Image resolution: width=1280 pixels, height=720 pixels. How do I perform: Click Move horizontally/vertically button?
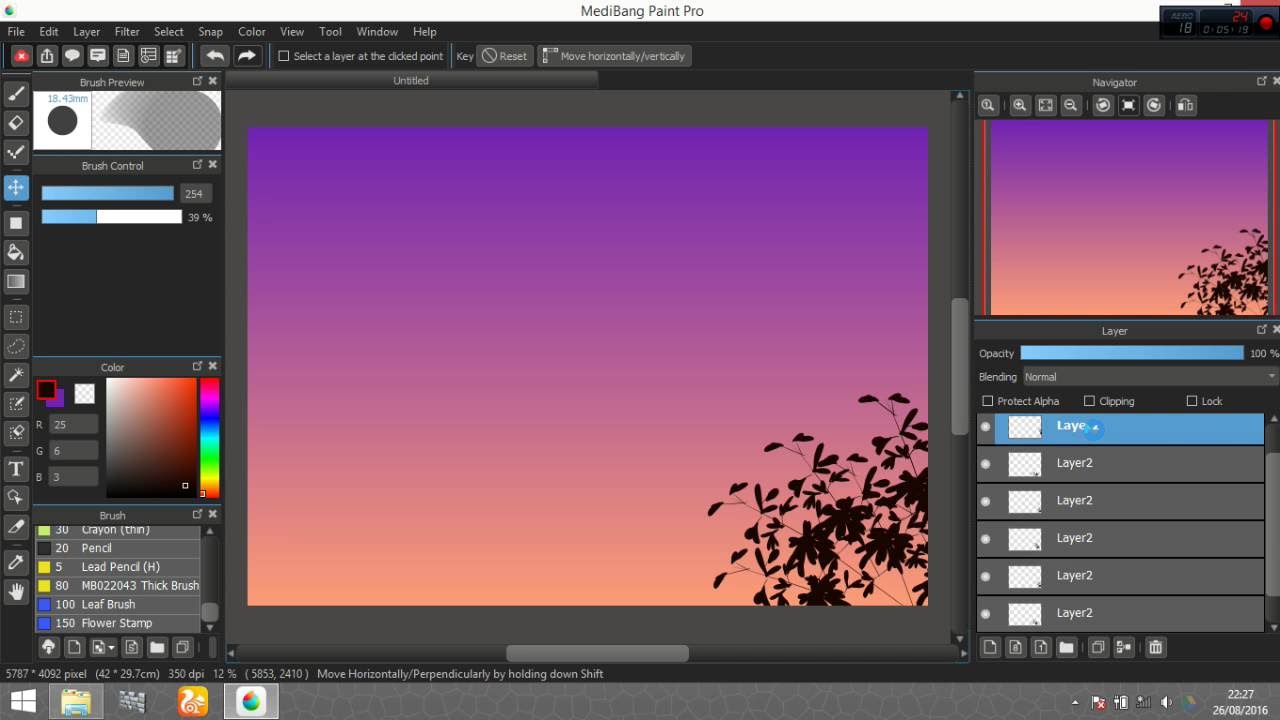pyautogui.click(x=614, y=56)
